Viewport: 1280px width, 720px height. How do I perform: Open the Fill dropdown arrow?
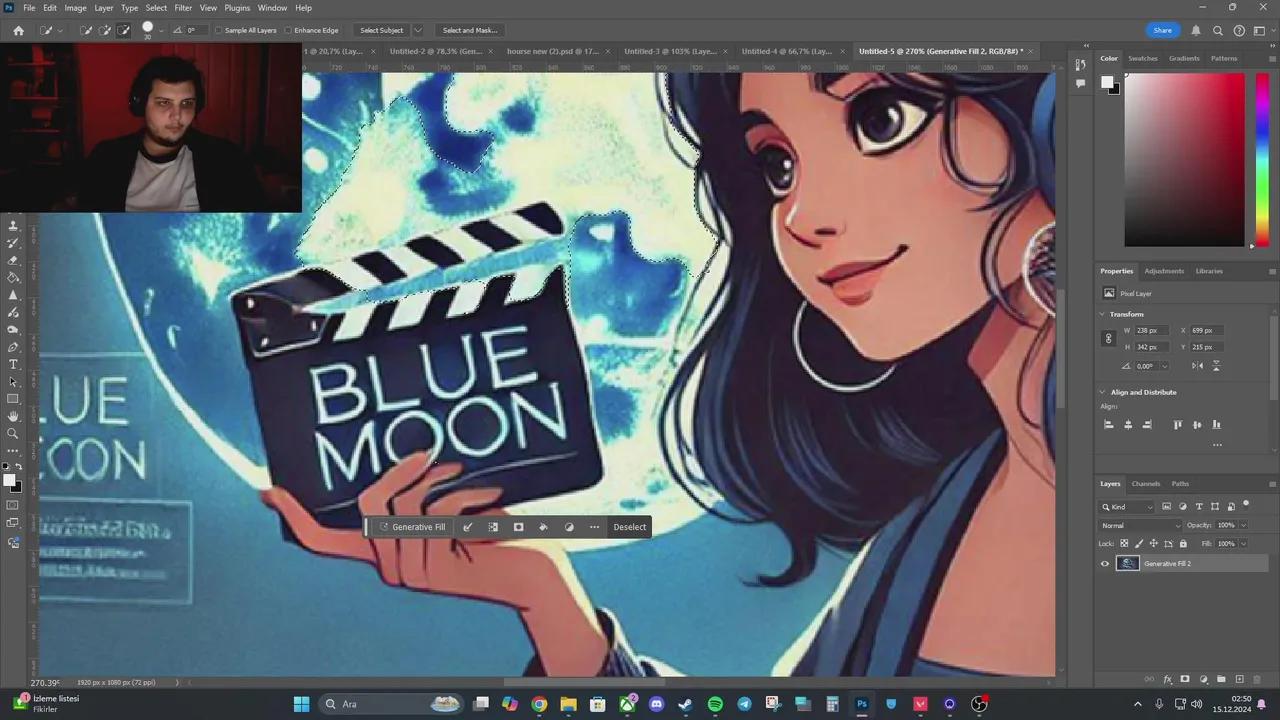click(x=1243, y=544)
